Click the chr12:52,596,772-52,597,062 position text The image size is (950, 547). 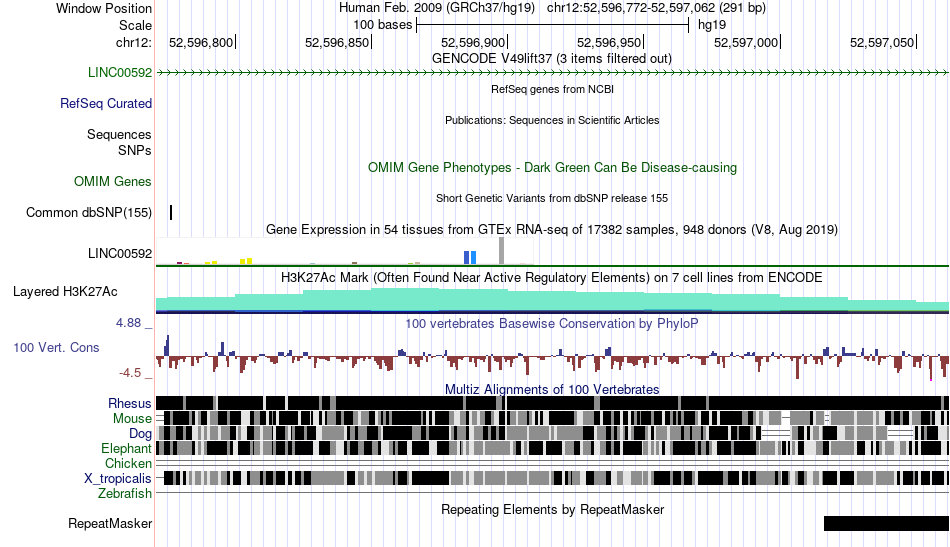pyautogui.click(x=656, y=8)
